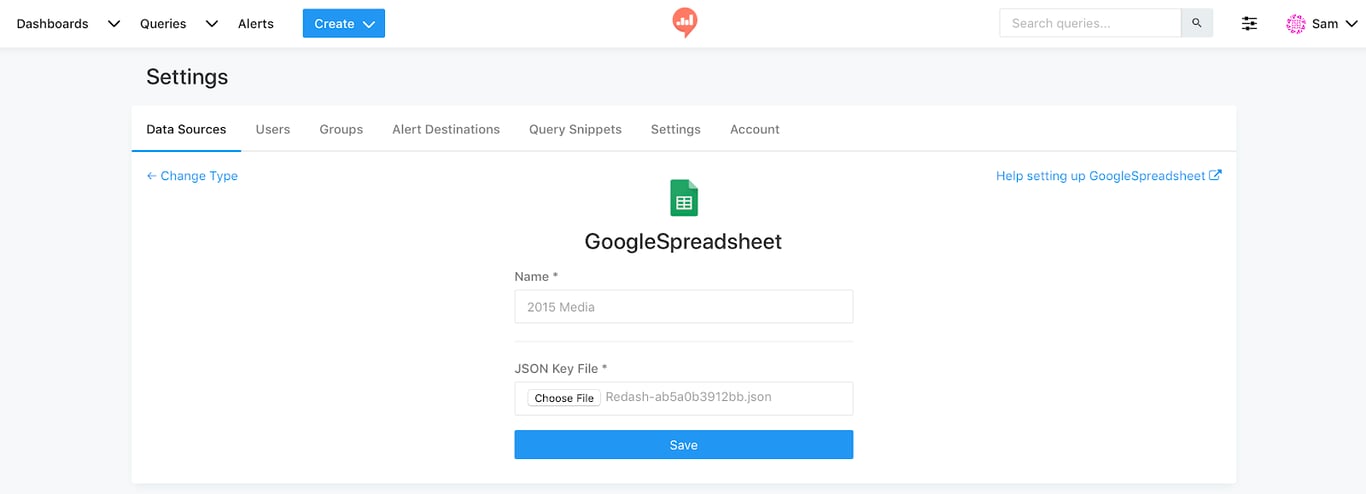Open the Sam user menu chevron
1366x494 pixels.
pyautogui.click(x=1351, y=23)
